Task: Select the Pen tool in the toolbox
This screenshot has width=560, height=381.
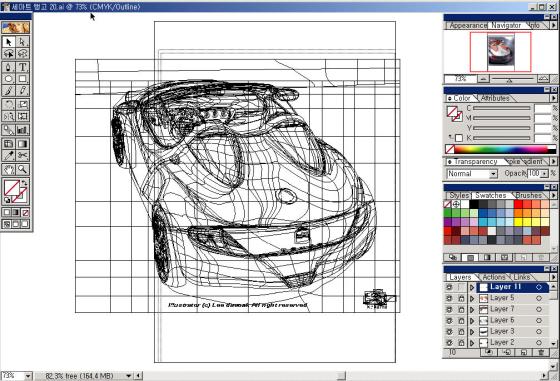Action: pos(9,67)
